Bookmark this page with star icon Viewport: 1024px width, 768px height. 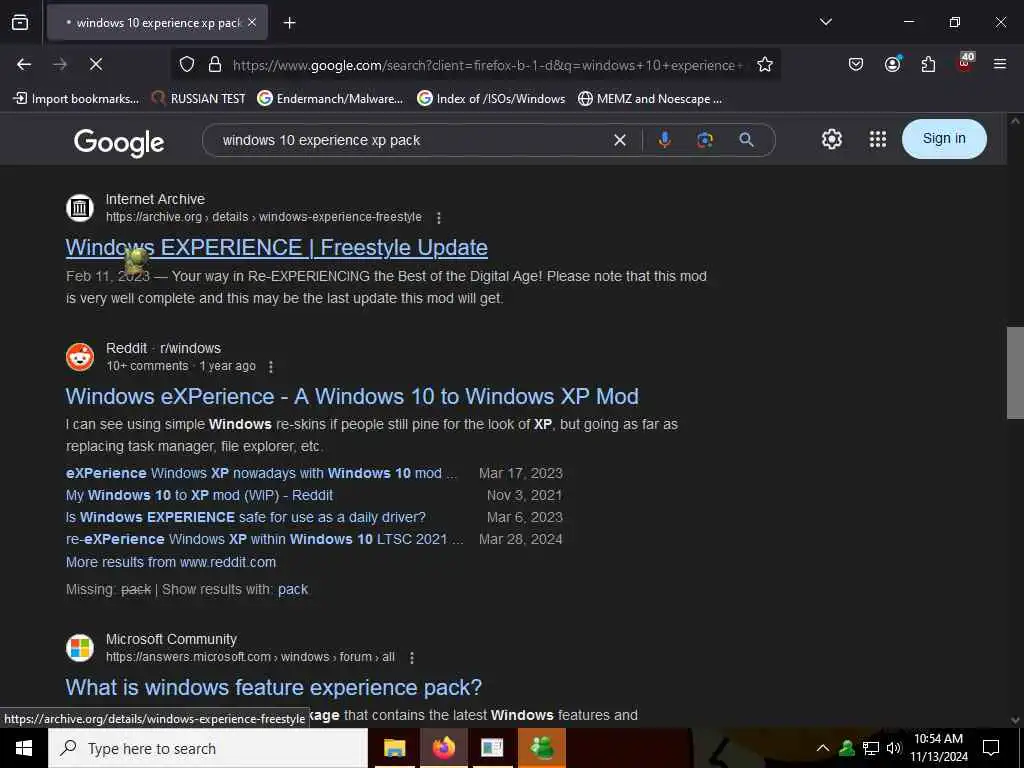pos(765,65)
